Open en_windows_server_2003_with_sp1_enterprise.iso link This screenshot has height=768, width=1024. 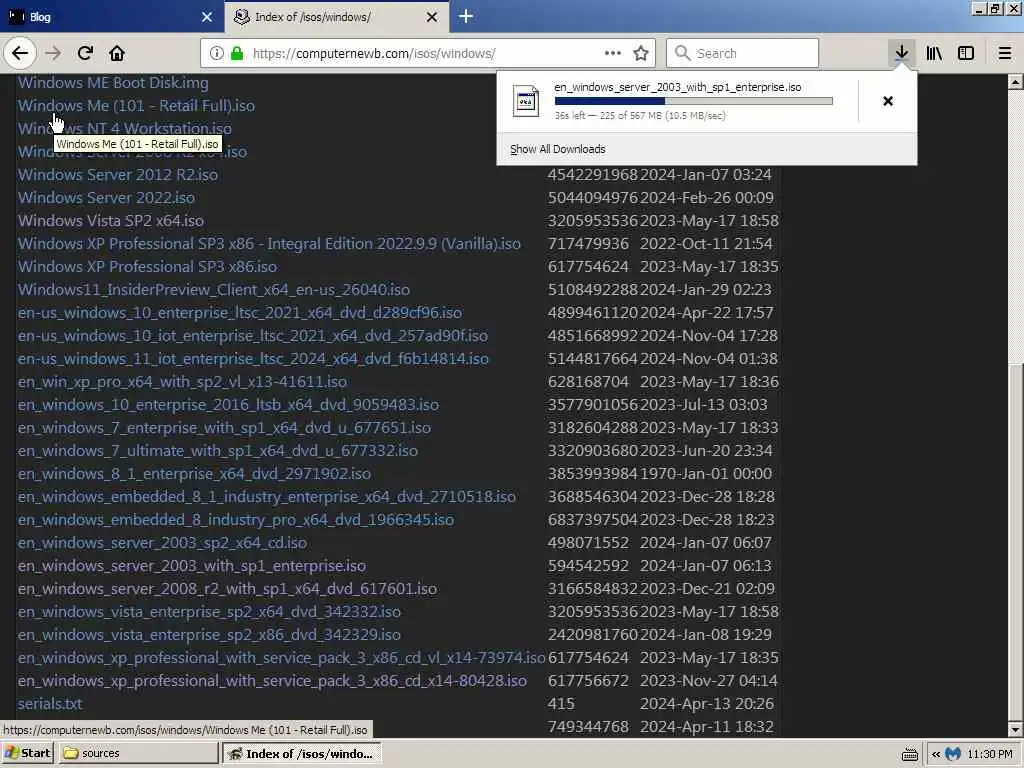pyautogui.click(x=191, y=566)
